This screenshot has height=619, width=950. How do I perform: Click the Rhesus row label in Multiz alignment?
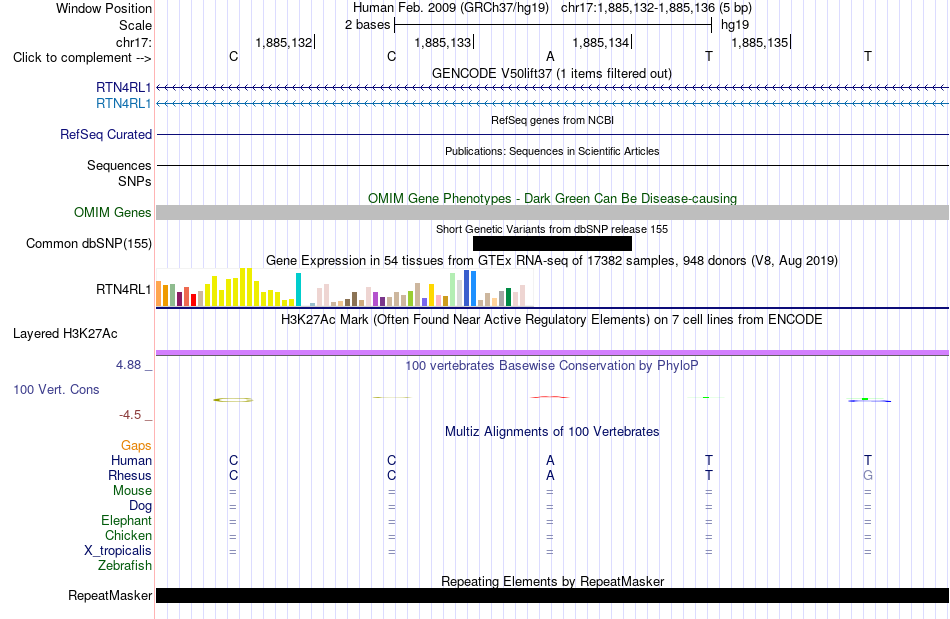tap(130, 475)
